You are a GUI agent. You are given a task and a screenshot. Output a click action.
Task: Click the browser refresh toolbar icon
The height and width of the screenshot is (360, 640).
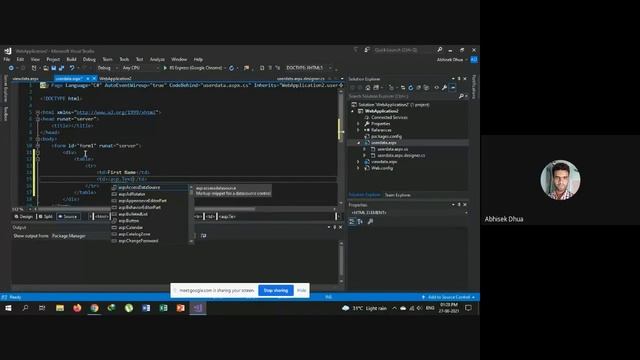(x=231, y=68)
